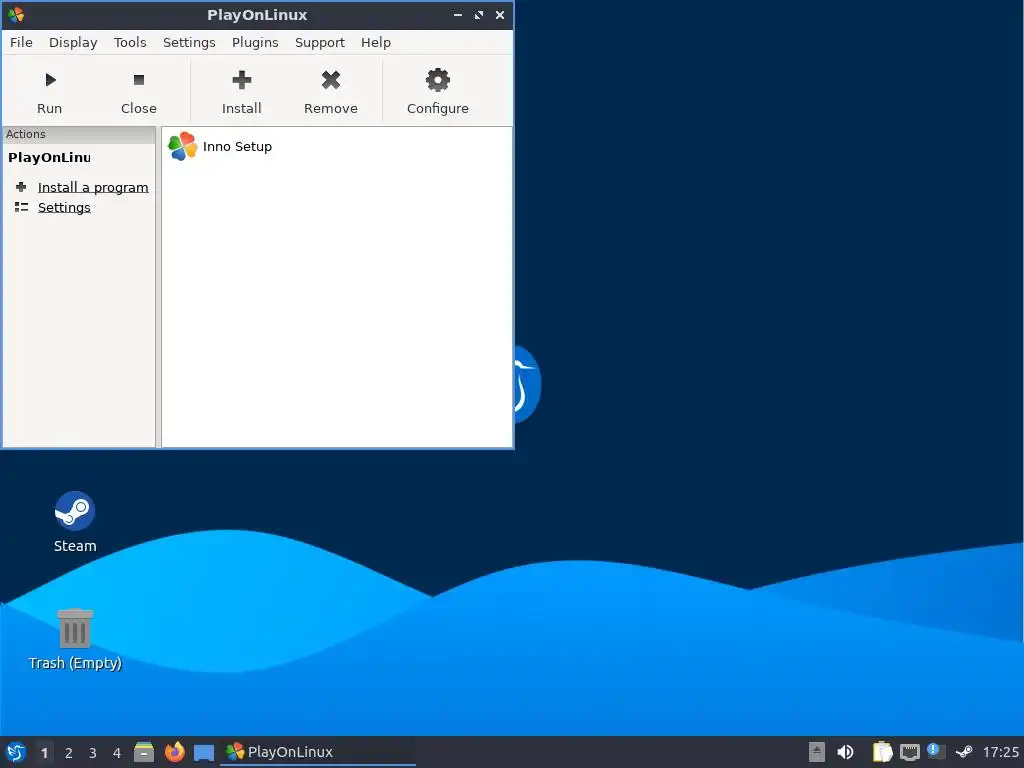Viewport: 1024px width, 768px height.
Task: Click the Install plus icon in toolbar
Action: 242,80
